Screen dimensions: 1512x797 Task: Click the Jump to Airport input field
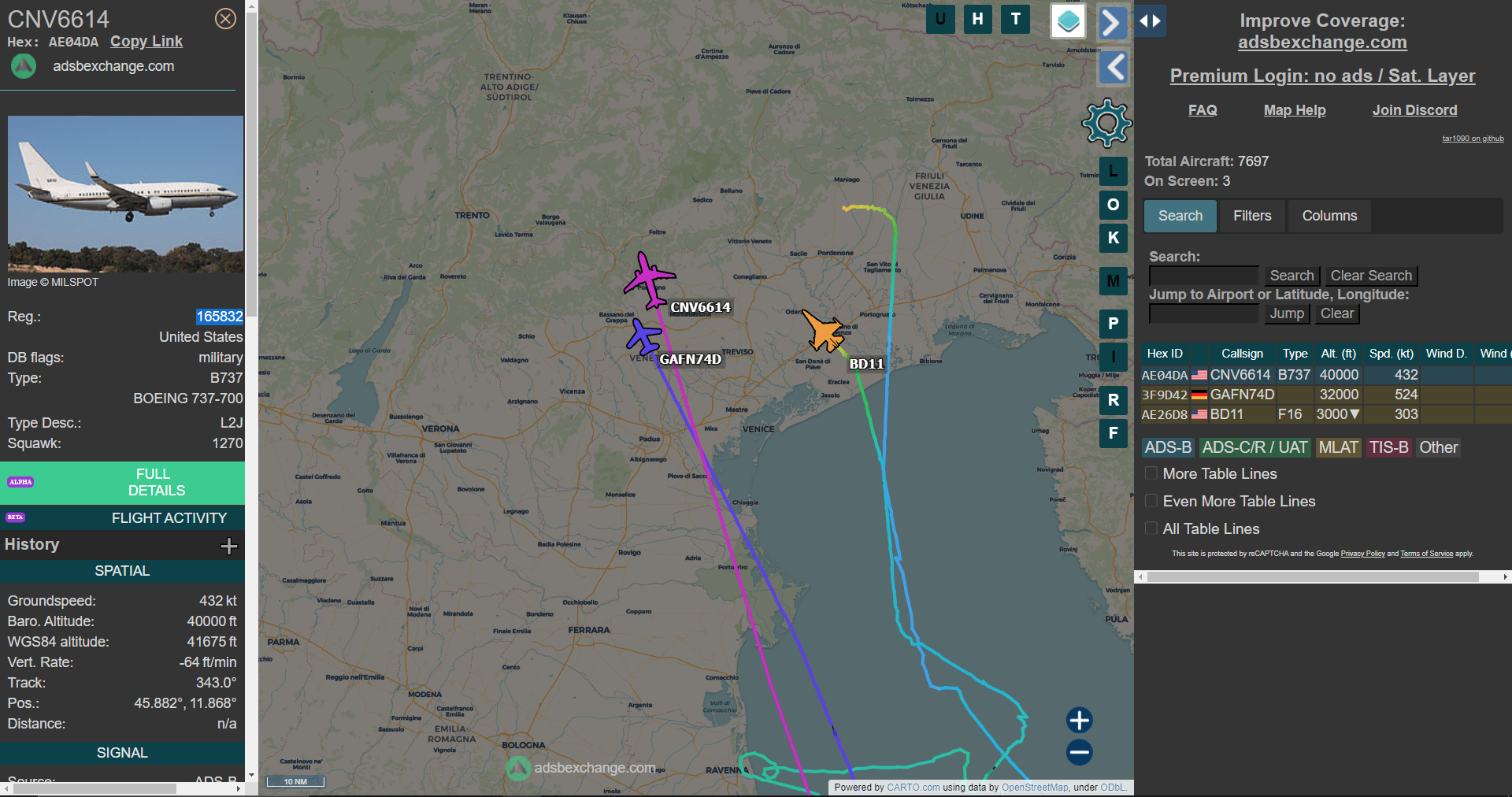(x=1203, y=313)
